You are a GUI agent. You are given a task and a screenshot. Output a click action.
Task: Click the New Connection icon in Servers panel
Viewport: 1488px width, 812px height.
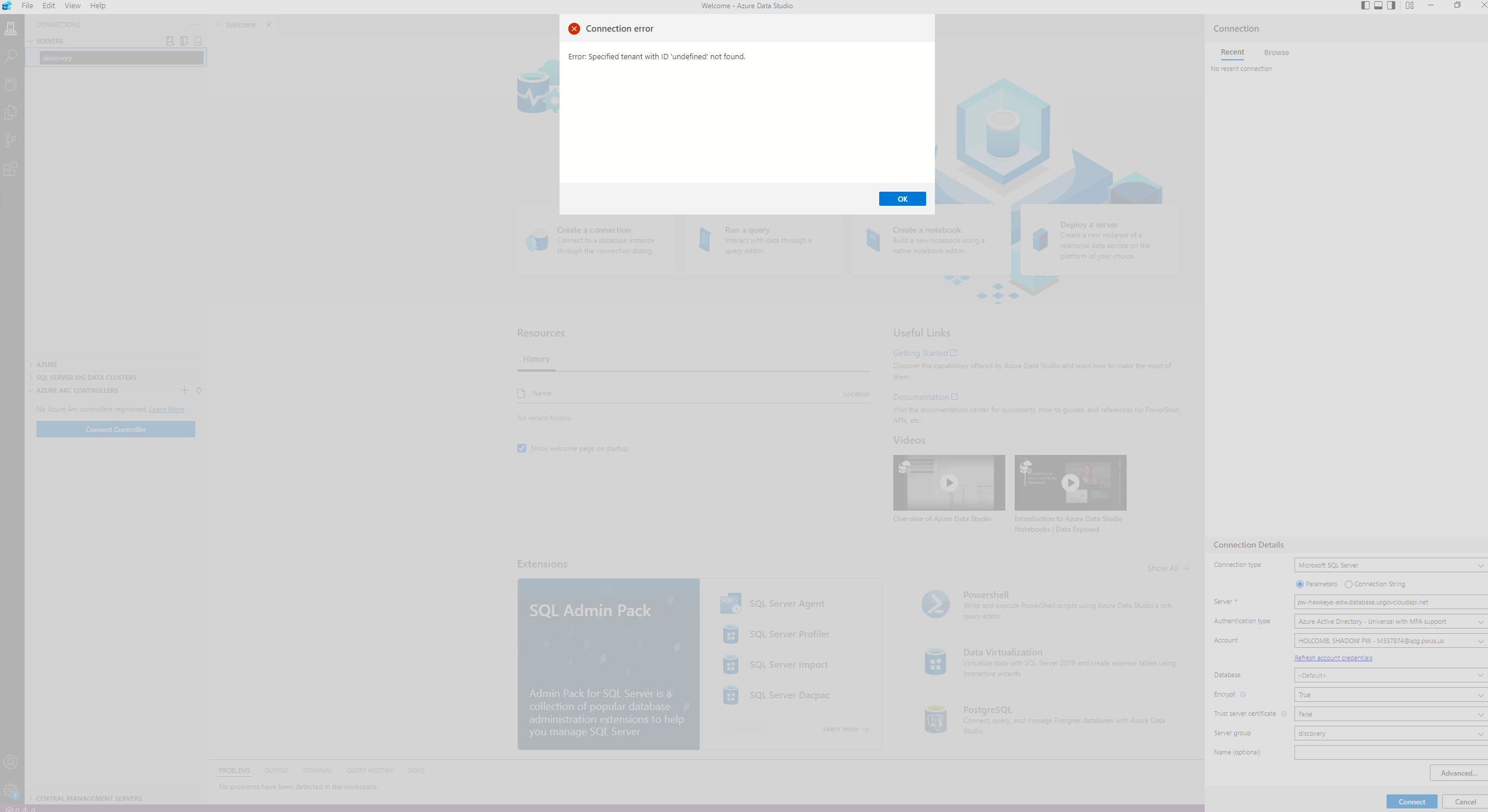click(x=170, y=41)
